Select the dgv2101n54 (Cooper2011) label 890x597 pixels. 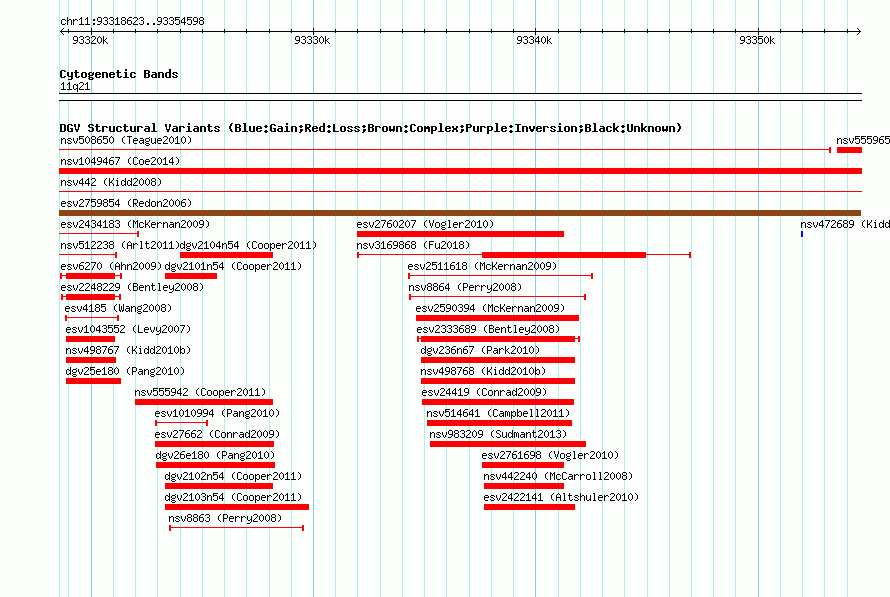pos(233,266)
